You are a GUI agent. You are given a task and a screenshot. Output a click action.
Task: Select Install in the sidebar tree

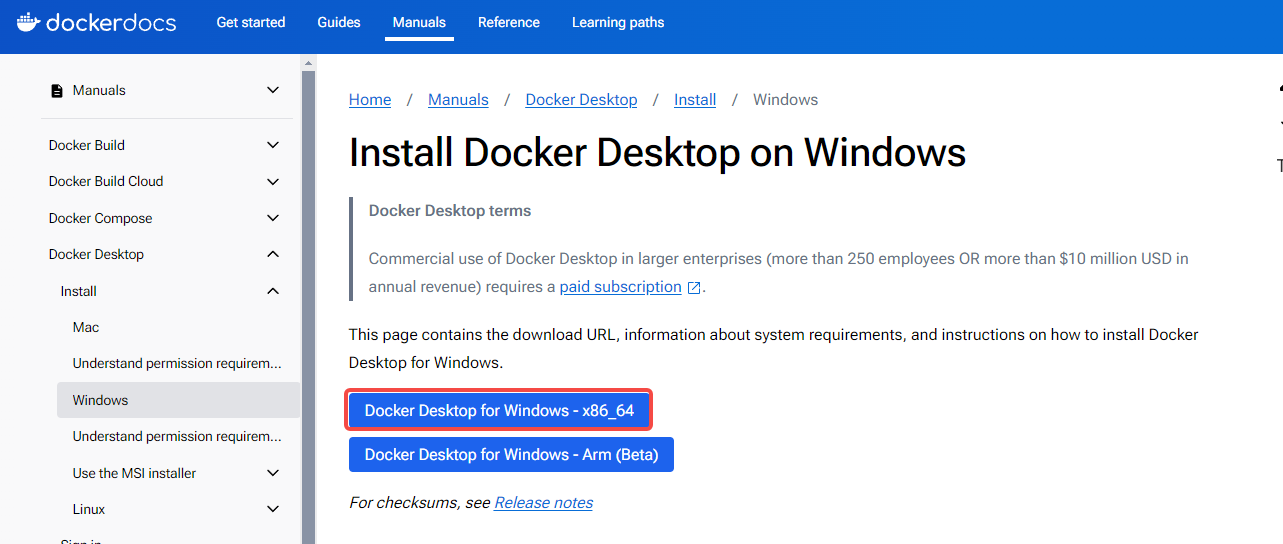pyautogui.click(x=79, y=291)
